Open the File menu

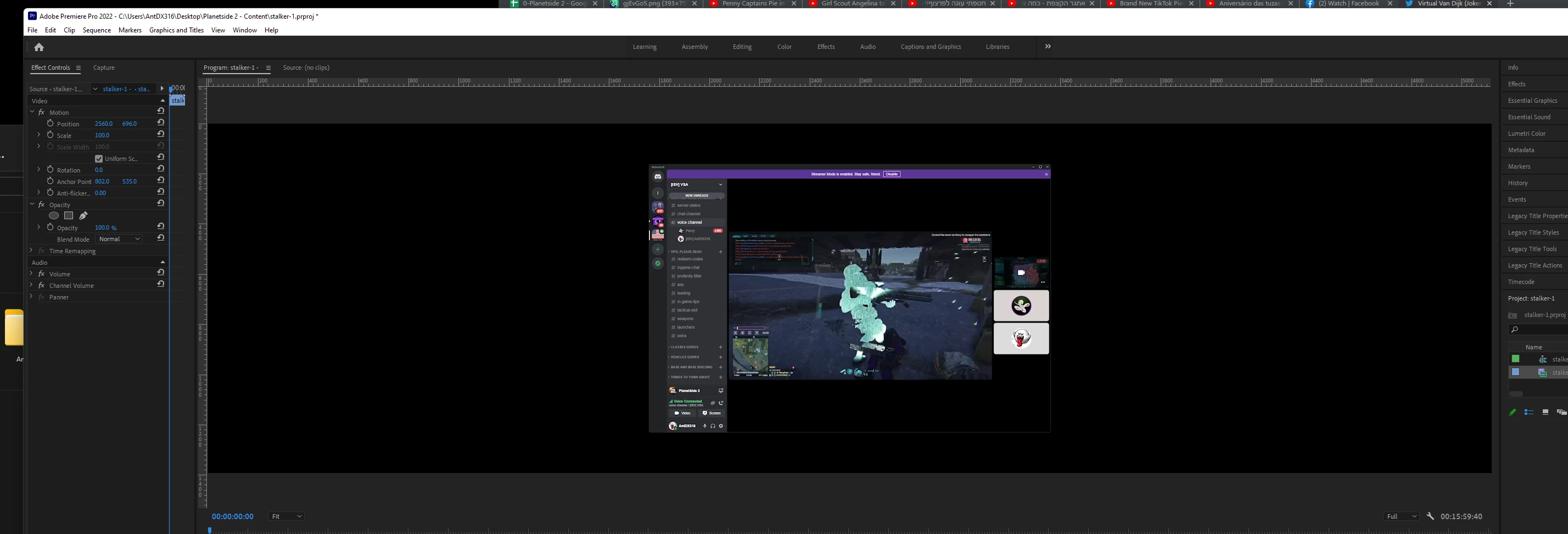click(x=32, y=30)
